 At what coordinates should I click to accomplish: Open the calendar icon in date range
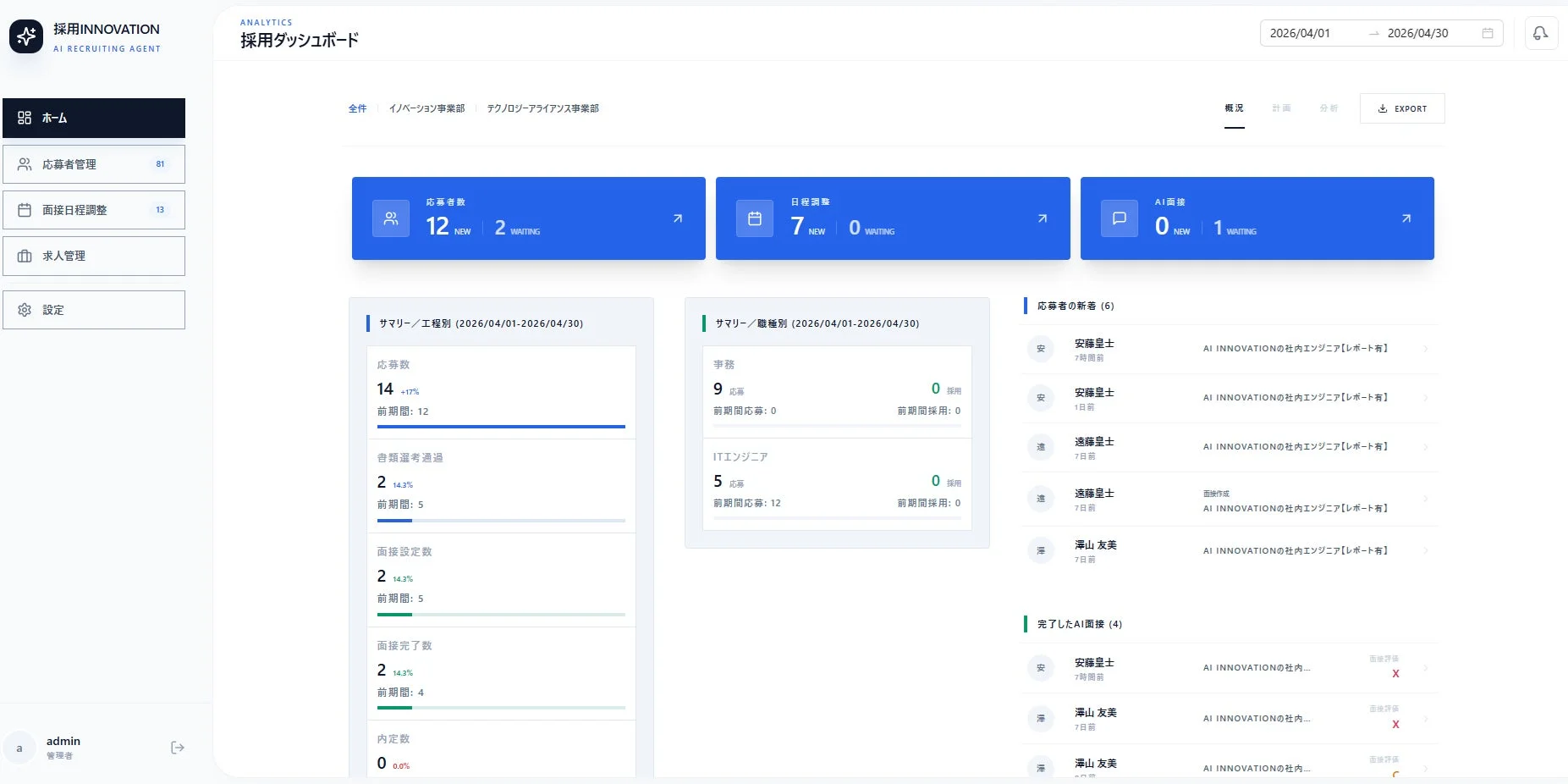point(1487,33)
